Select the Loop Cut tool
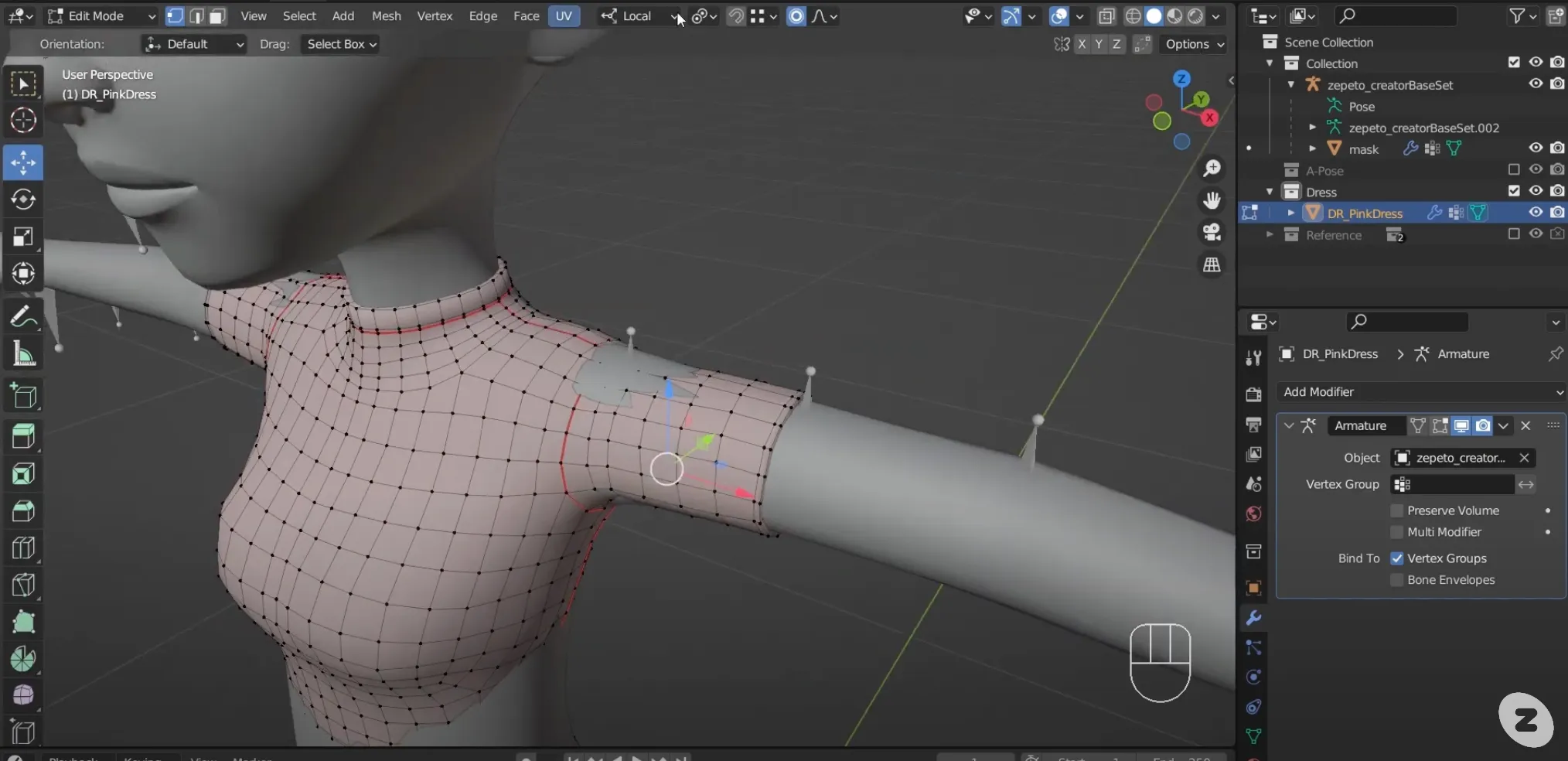 [23, 548]
